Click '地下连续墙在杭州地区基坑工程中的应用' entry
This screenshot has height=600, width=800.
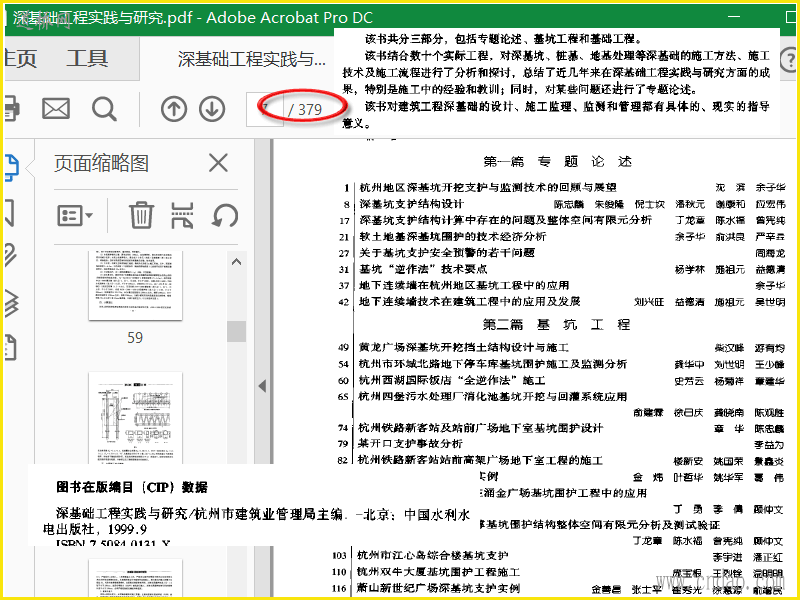tap(464, 285)
